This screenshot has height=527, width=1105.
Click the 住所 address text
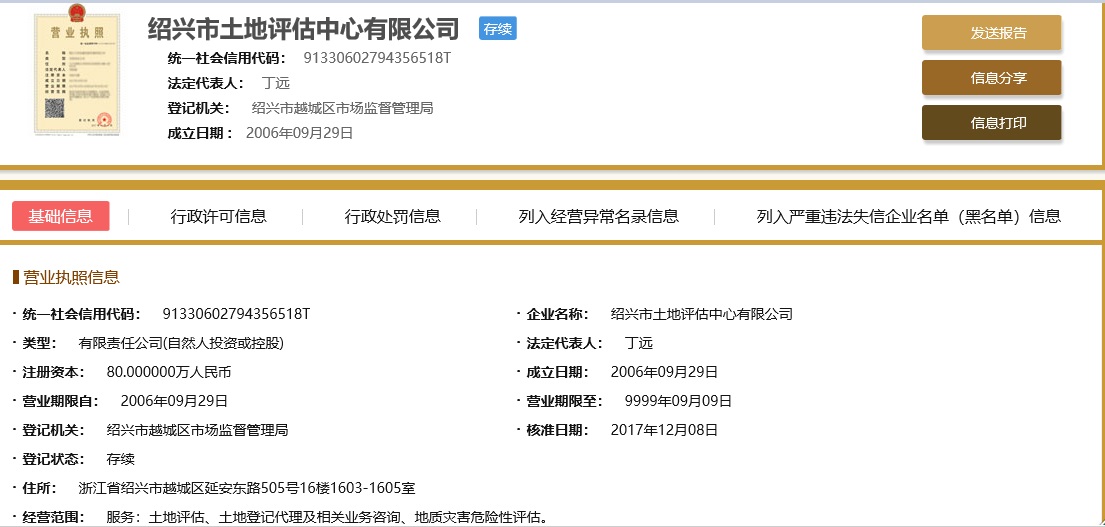[x=246, y=488]
